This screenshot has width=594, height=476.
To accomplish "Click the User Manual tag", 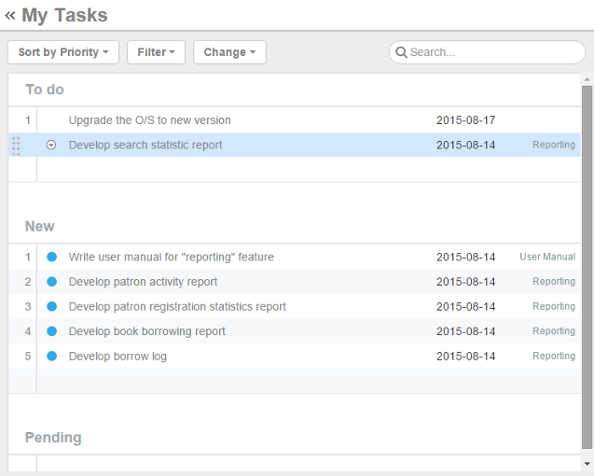I will pyautogui.click(x=547, y=257).
